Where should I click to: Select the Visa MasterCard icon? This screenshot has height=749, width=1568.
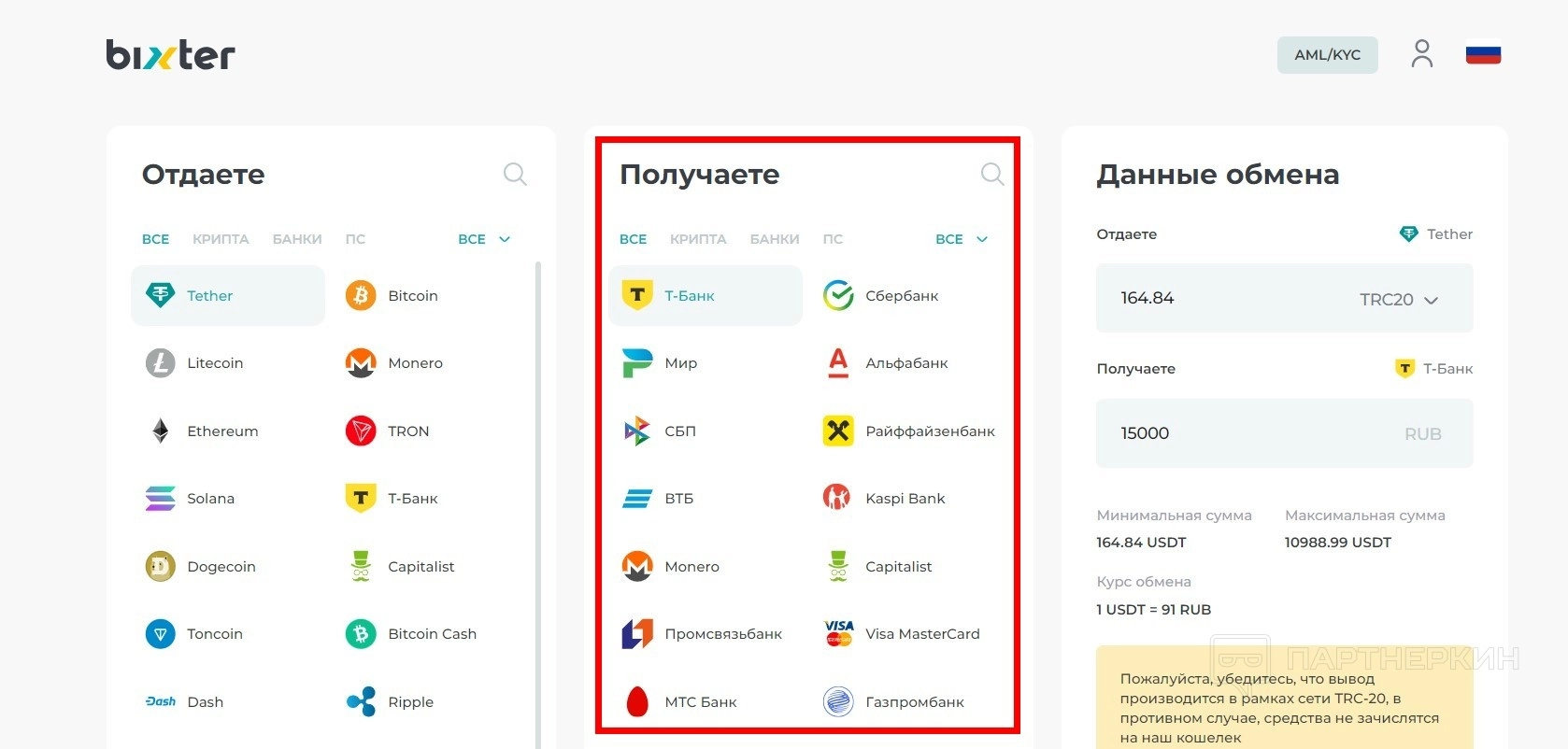click(x=839, y=634)
